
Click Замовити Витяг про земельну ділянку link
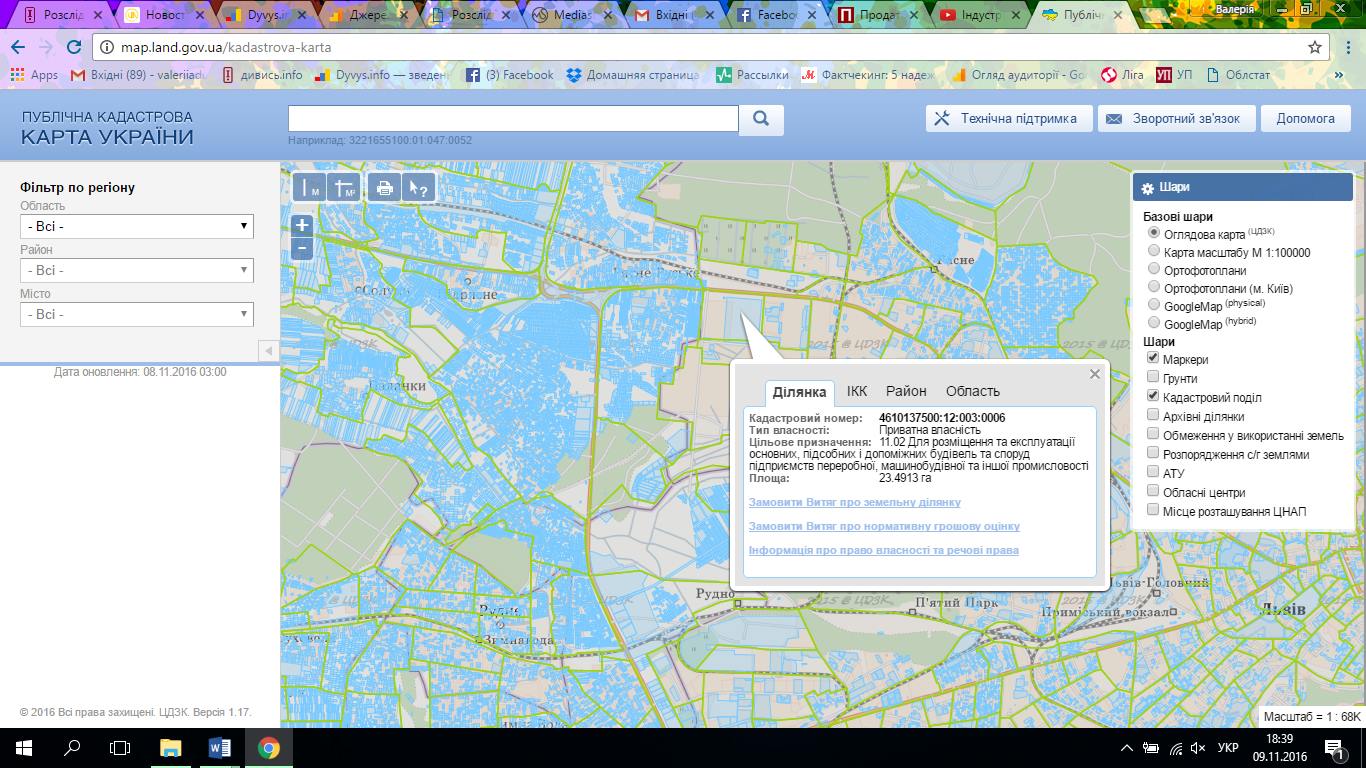[x=854, y=502]
